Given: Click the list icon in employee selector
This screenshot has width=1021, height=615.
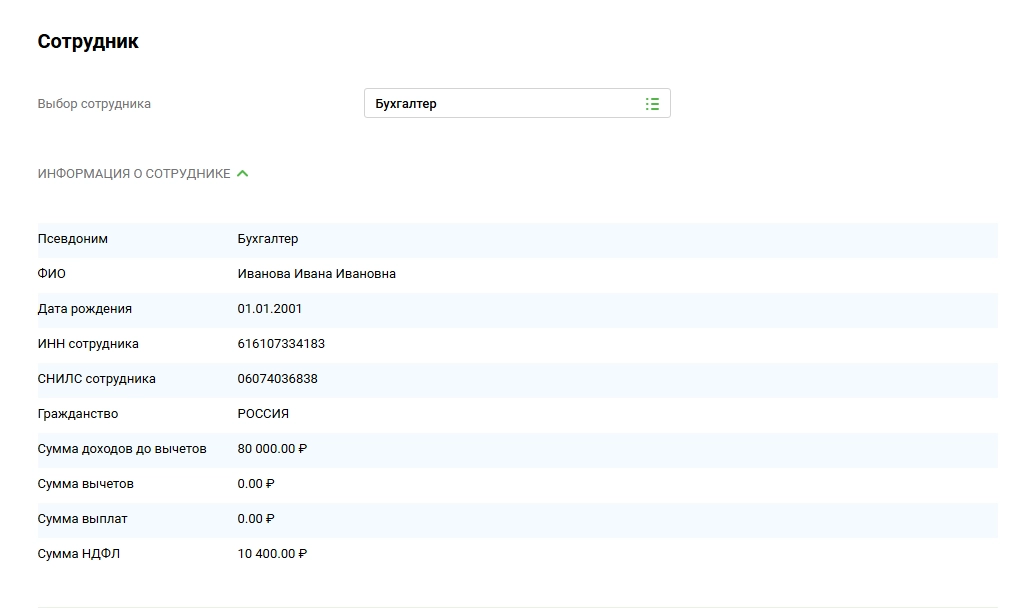Looking at the screenshot, I should point(652,104).
